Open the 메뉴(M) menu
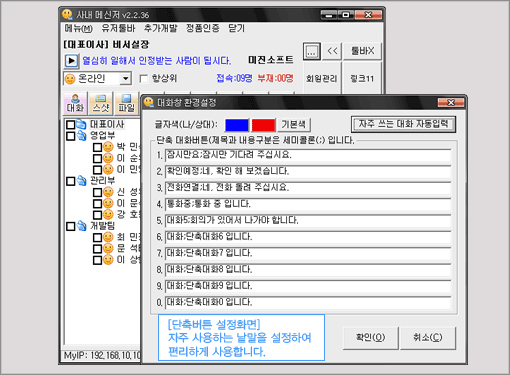This screenshot has width=510, height=375. tap(78, 28)
